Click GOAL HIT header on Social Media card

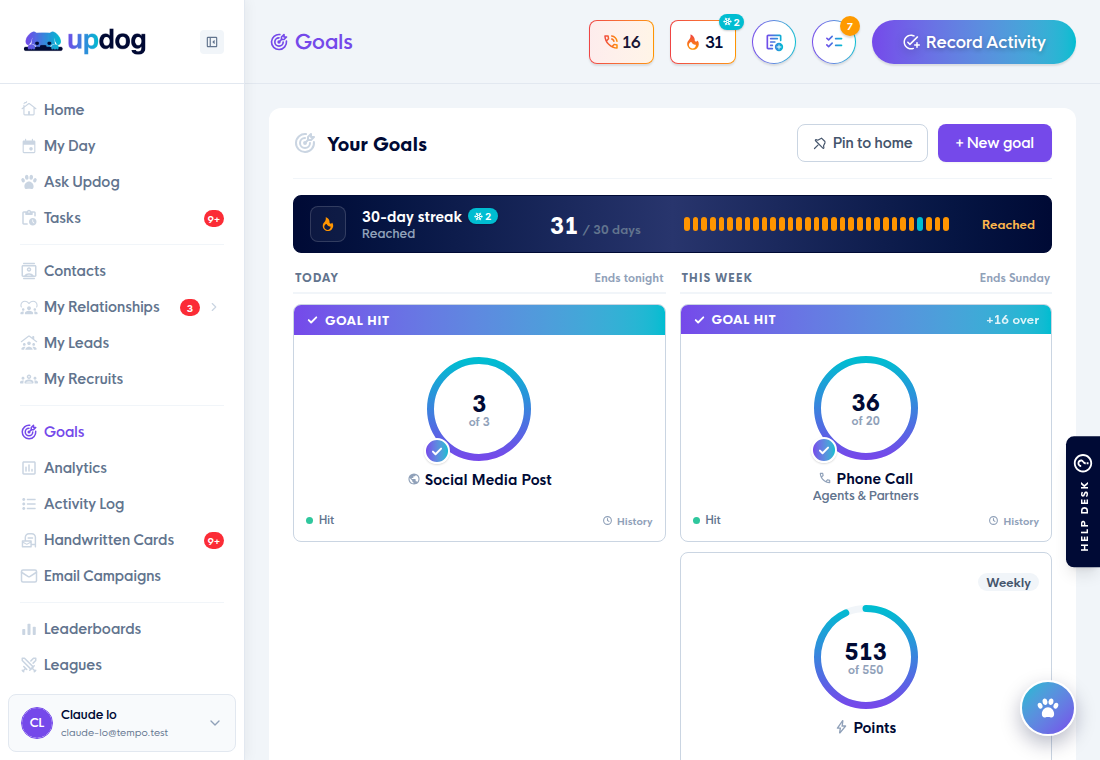(479, 320)
